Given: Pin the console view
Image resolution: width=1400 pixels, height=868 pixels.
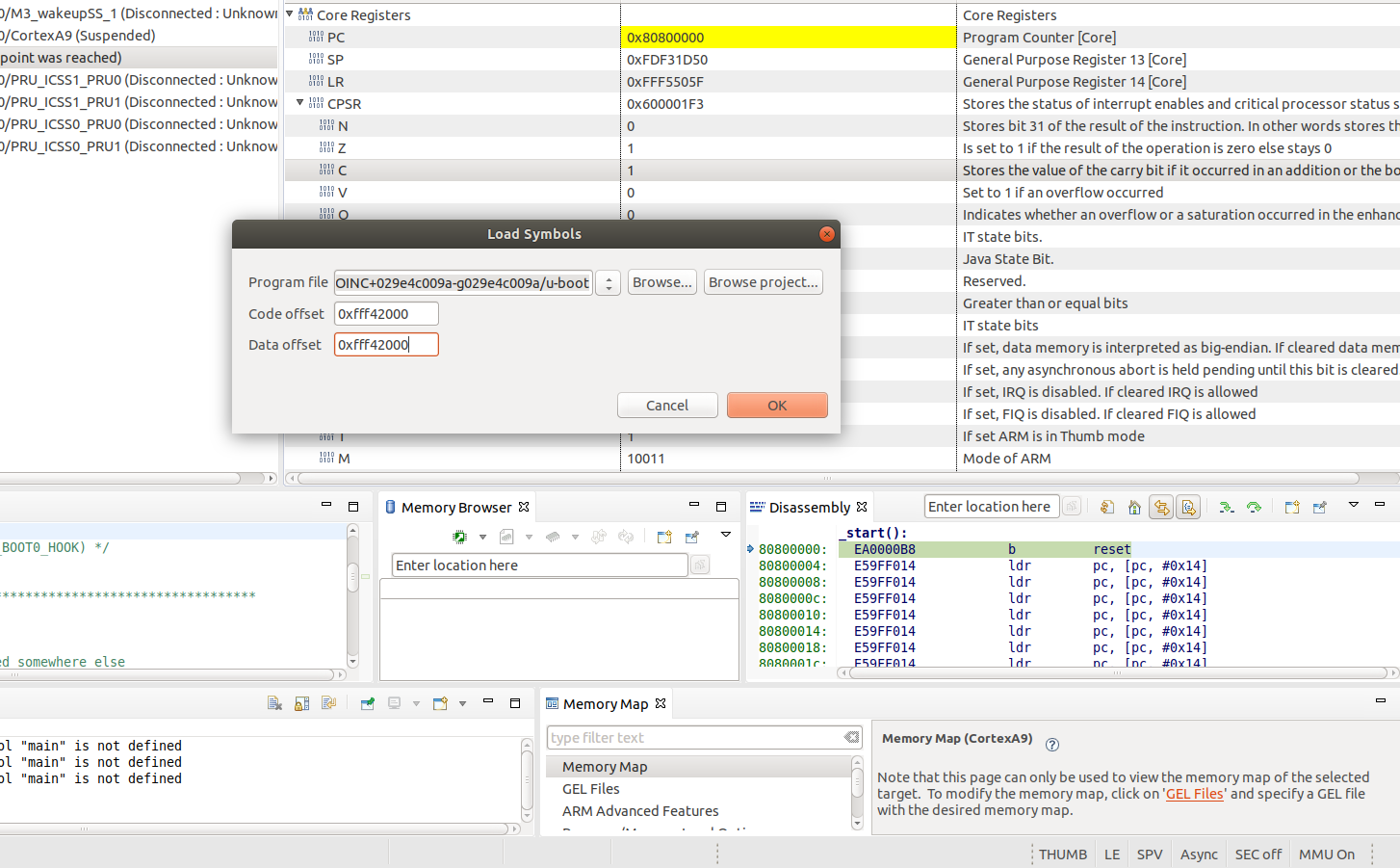Looking at the screenshot, I should point(367,703).
